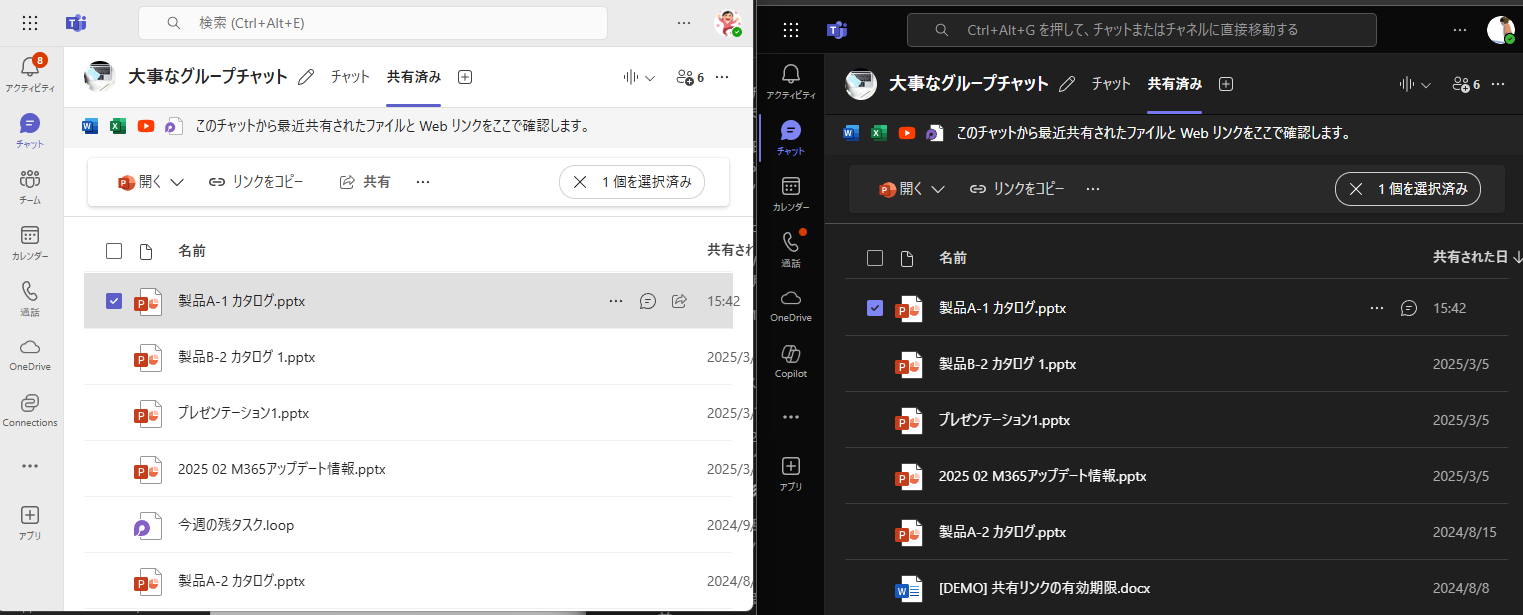
Task: Click the 共有 button in light Teams toolbar
Action: [365, 182]
